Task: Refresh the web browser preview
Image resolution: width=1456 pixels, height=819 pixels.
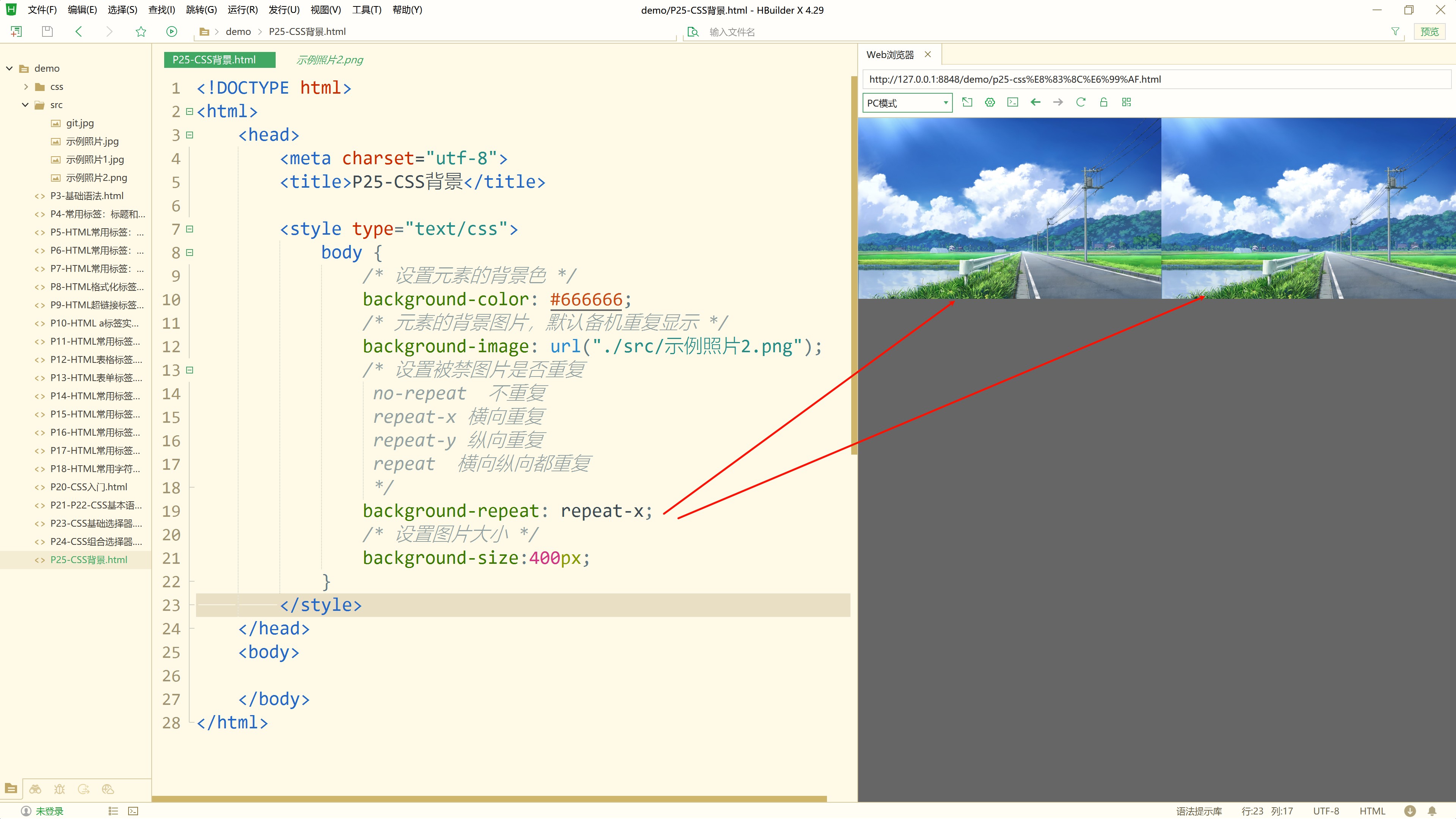Action: pyautogui.click(x=1081, y=102)
